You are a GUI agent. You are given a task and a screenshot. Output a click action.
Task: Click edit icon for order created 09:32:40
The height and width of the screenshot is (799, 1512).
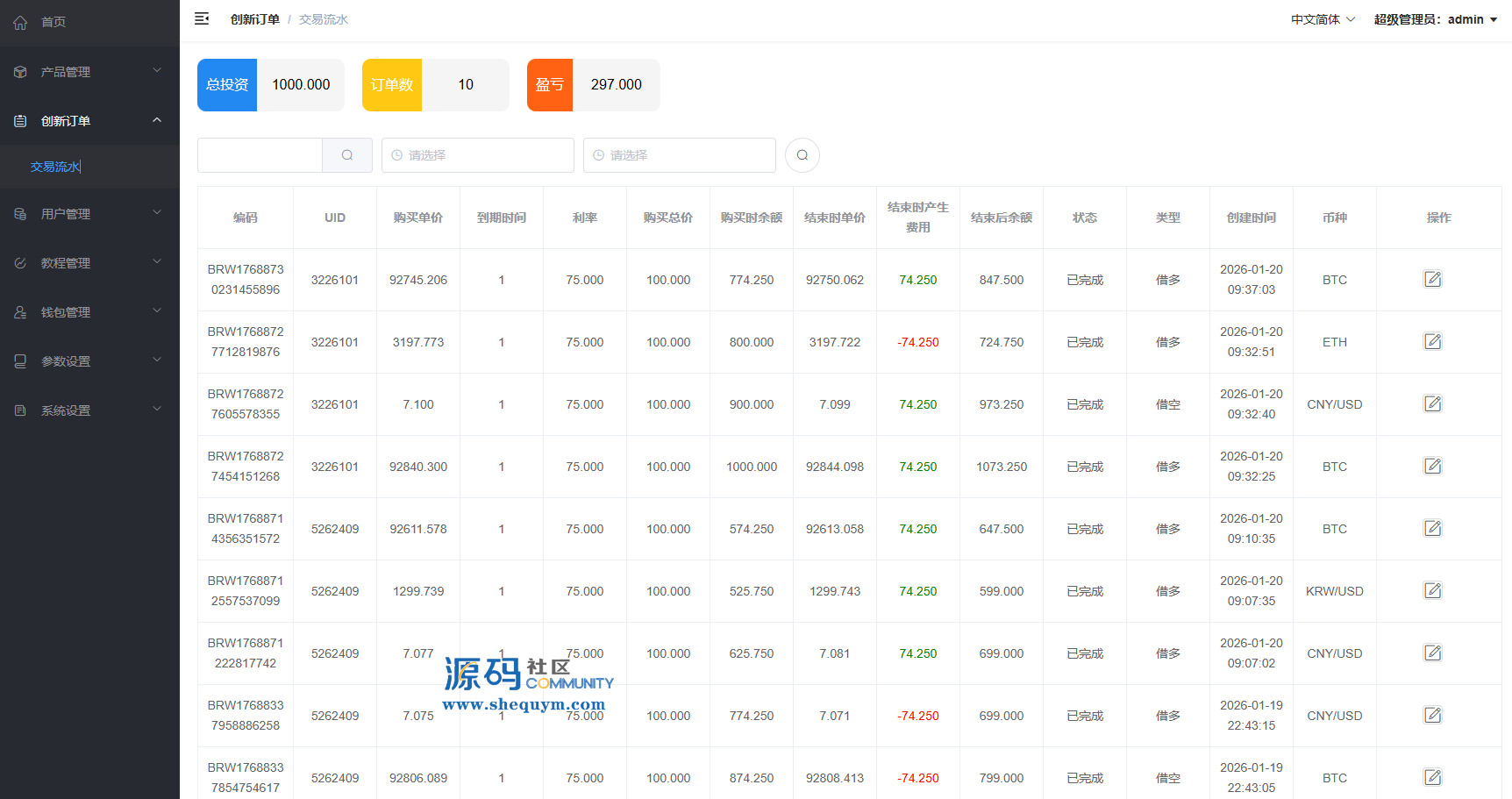[1432, 404]
